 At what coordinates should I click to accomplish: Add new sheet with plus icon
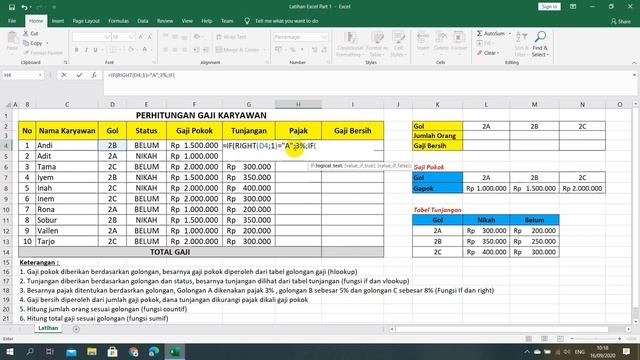[76, 329]
